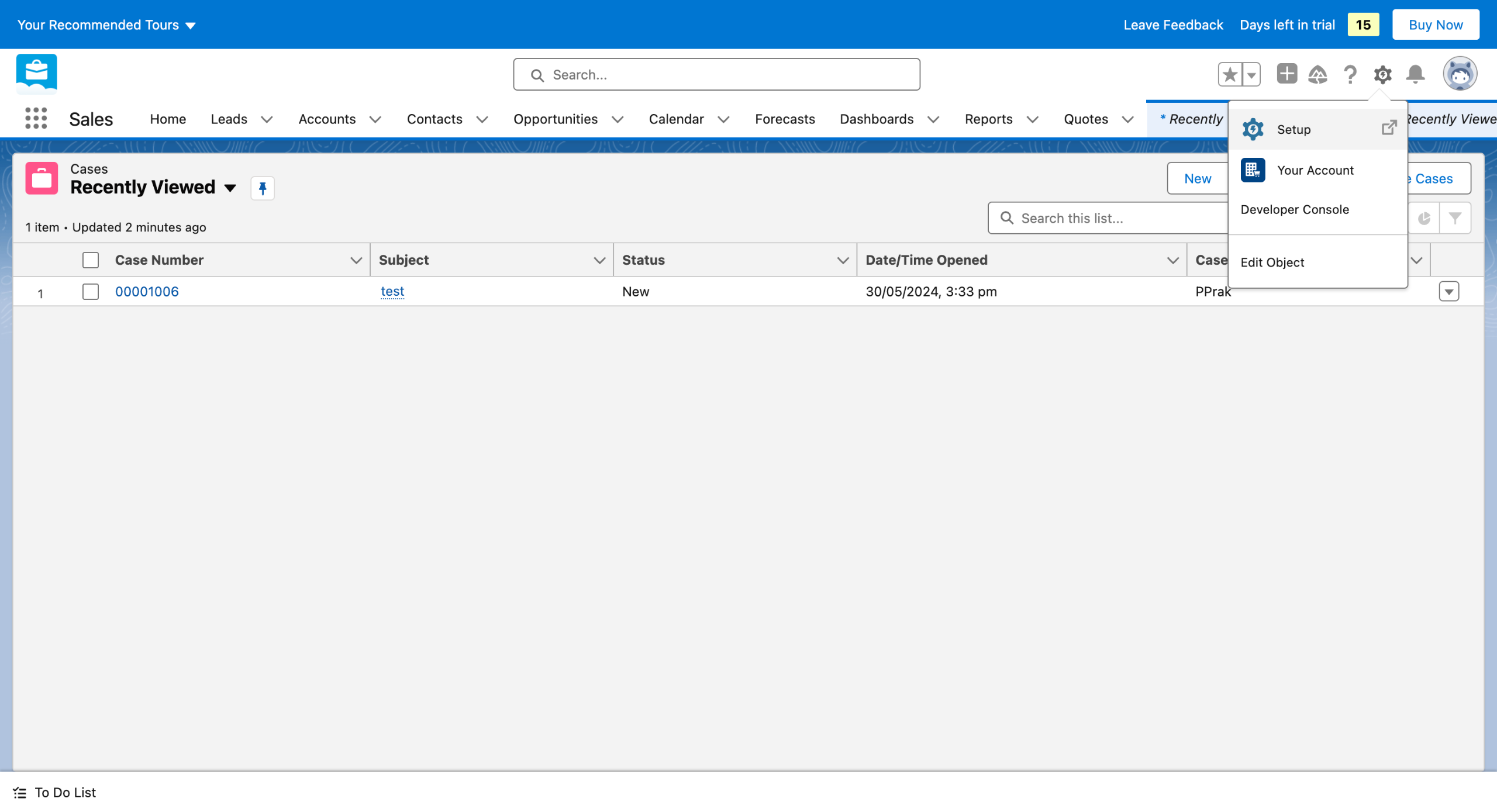Expand the Accounts tab dropdown chevron

pyautogui.click(x=375, y=119)
